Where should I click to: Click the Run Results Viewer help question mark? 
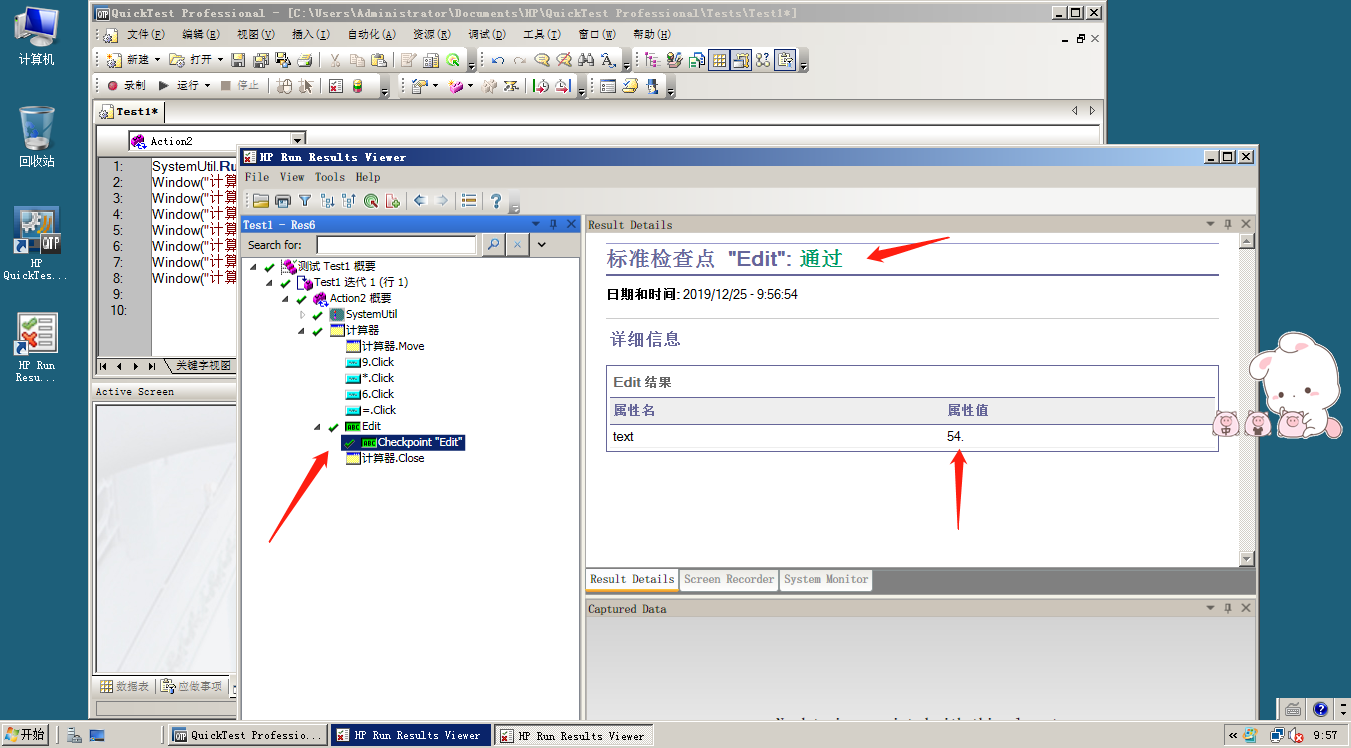pyautogui.click(x=496, y=200)
